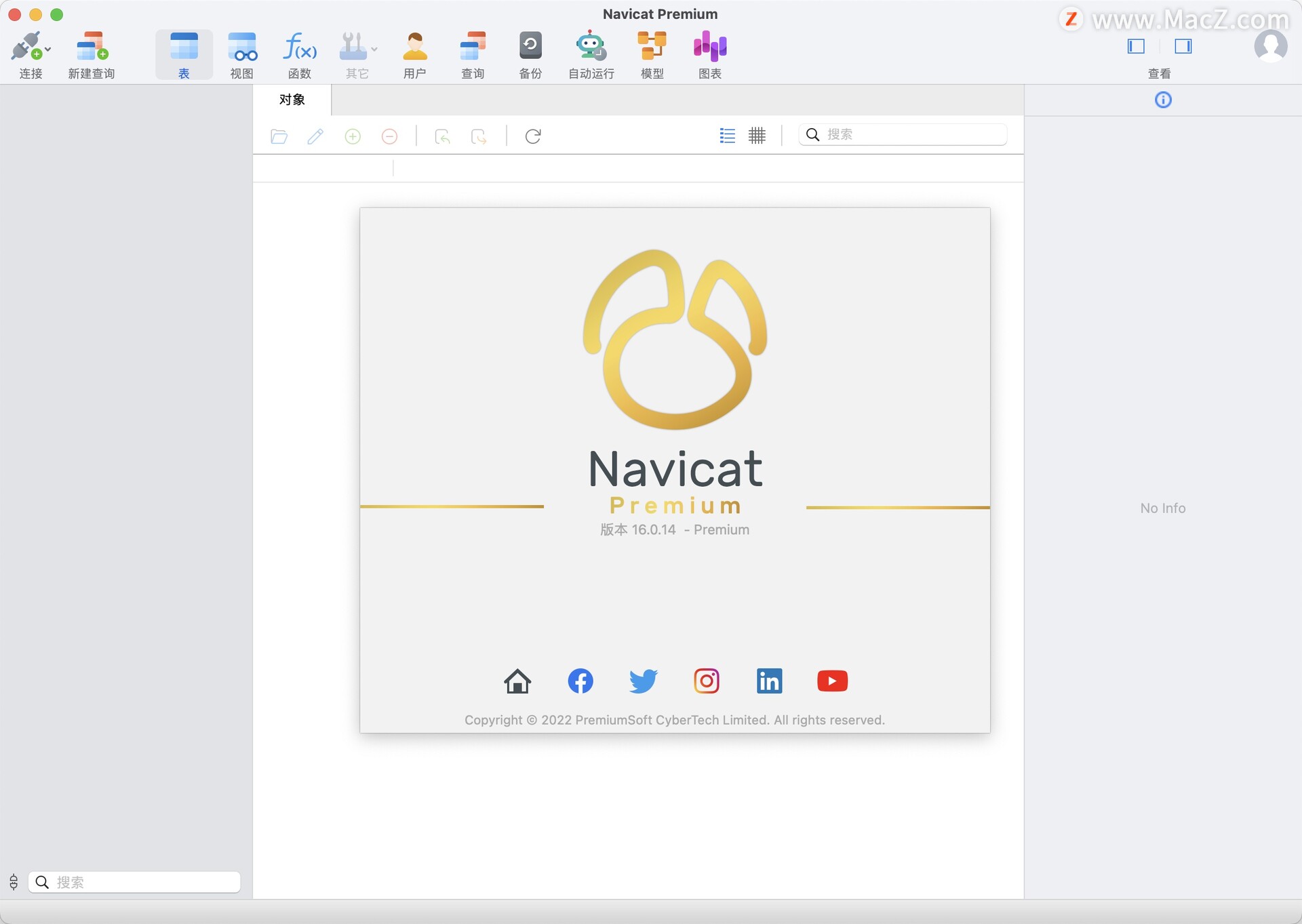Open the Navicat home page icon
Viewport: 1302px width, 924px height.
pos(517,681)
